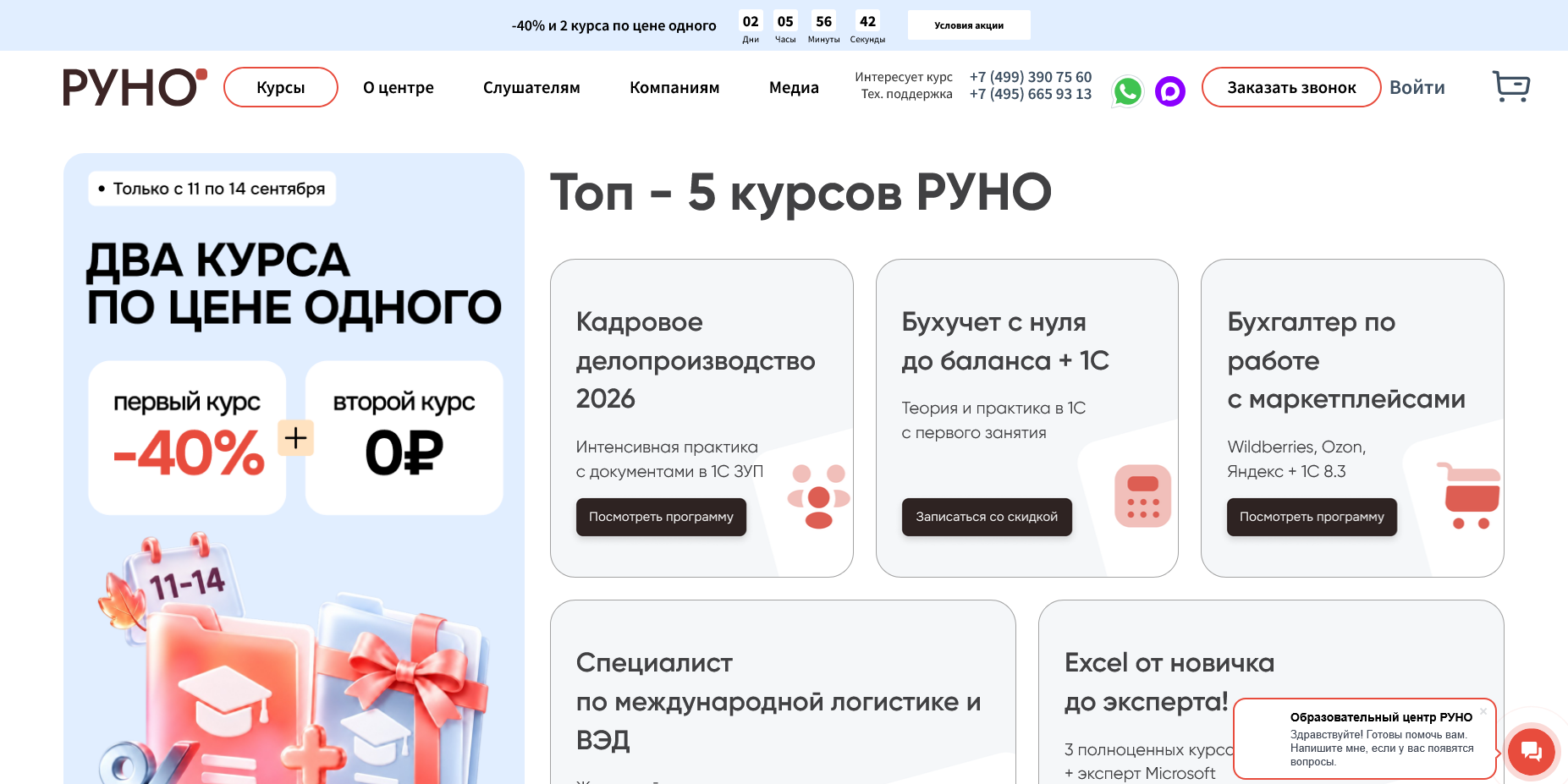Click the Образовательный центр РУНО chat title
This screenshot has height=784, width=1568.
pyautogui.click(x=1381, y=717)
